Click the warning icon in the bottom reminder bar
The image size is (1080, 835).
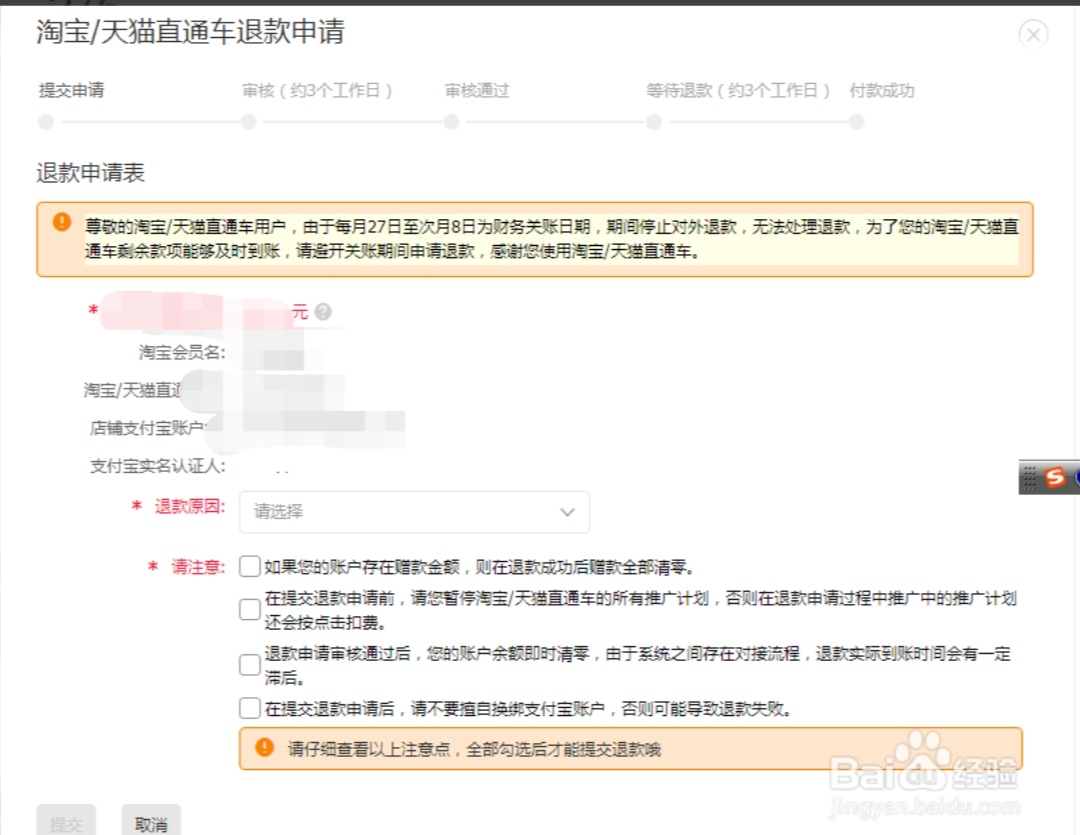click(266, 746)
